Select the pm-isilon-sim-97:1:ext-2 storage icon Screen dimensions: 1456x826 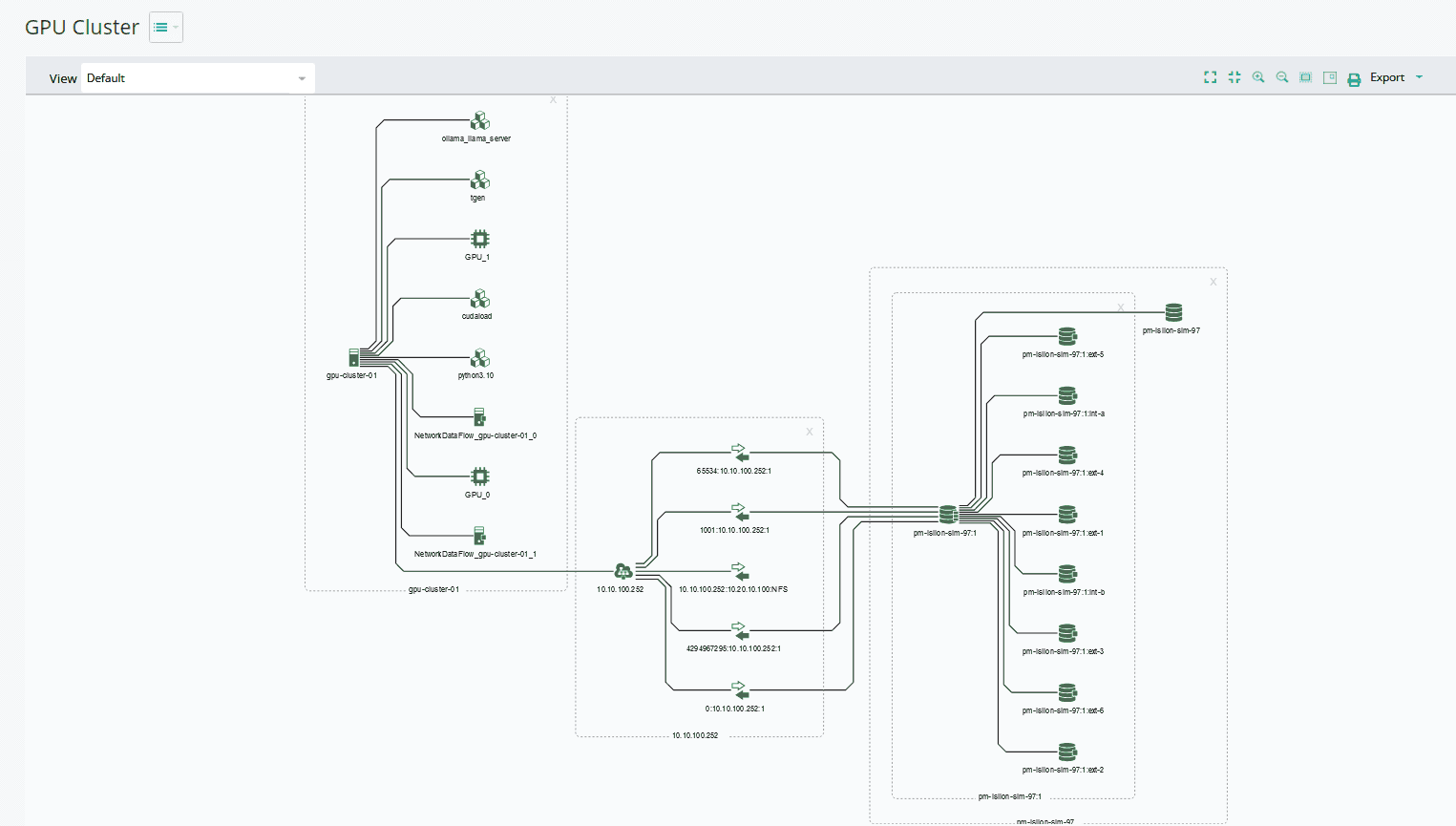click(1067, 752)
